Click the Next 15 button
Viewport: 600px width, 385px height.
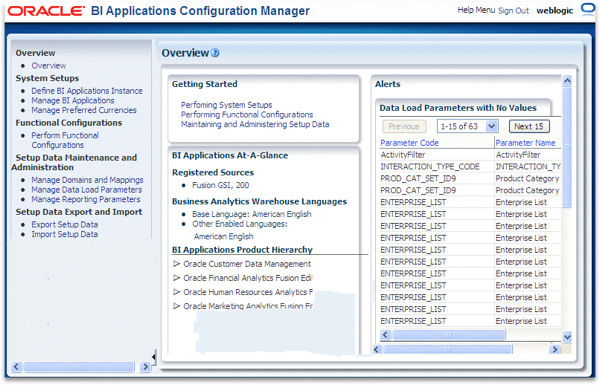point(529,126)
